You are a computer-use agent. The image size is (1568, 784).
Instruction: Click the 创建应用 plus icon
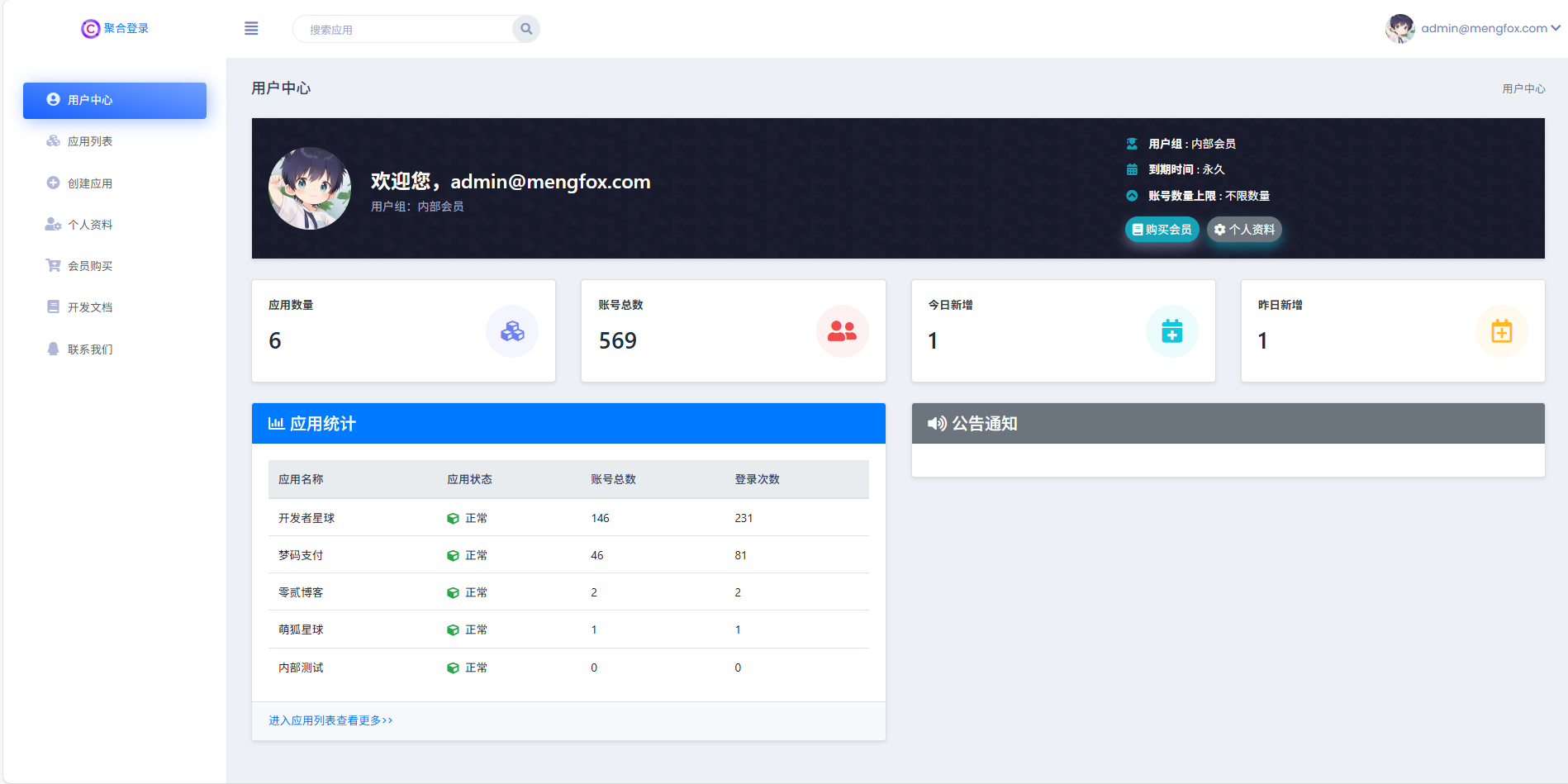pyautogui.click(x=53, y=183)
